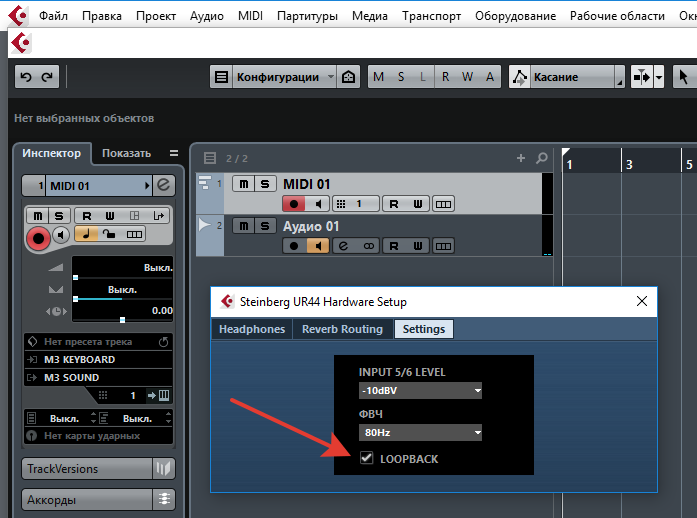The height and width of the screenshot is (518, 697).
Task: Toggle lanes display icon in Inspector
Action: [134, 234]
